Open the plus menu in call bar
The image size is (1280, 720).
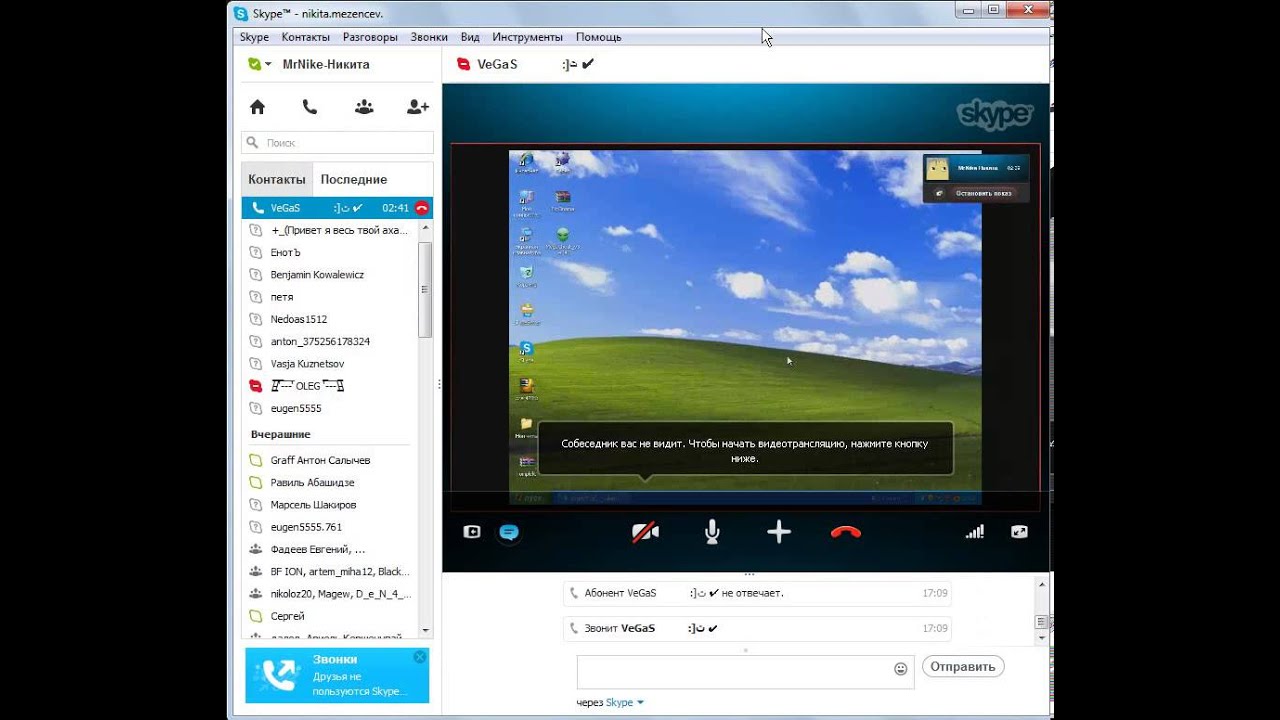click(779, 532)
